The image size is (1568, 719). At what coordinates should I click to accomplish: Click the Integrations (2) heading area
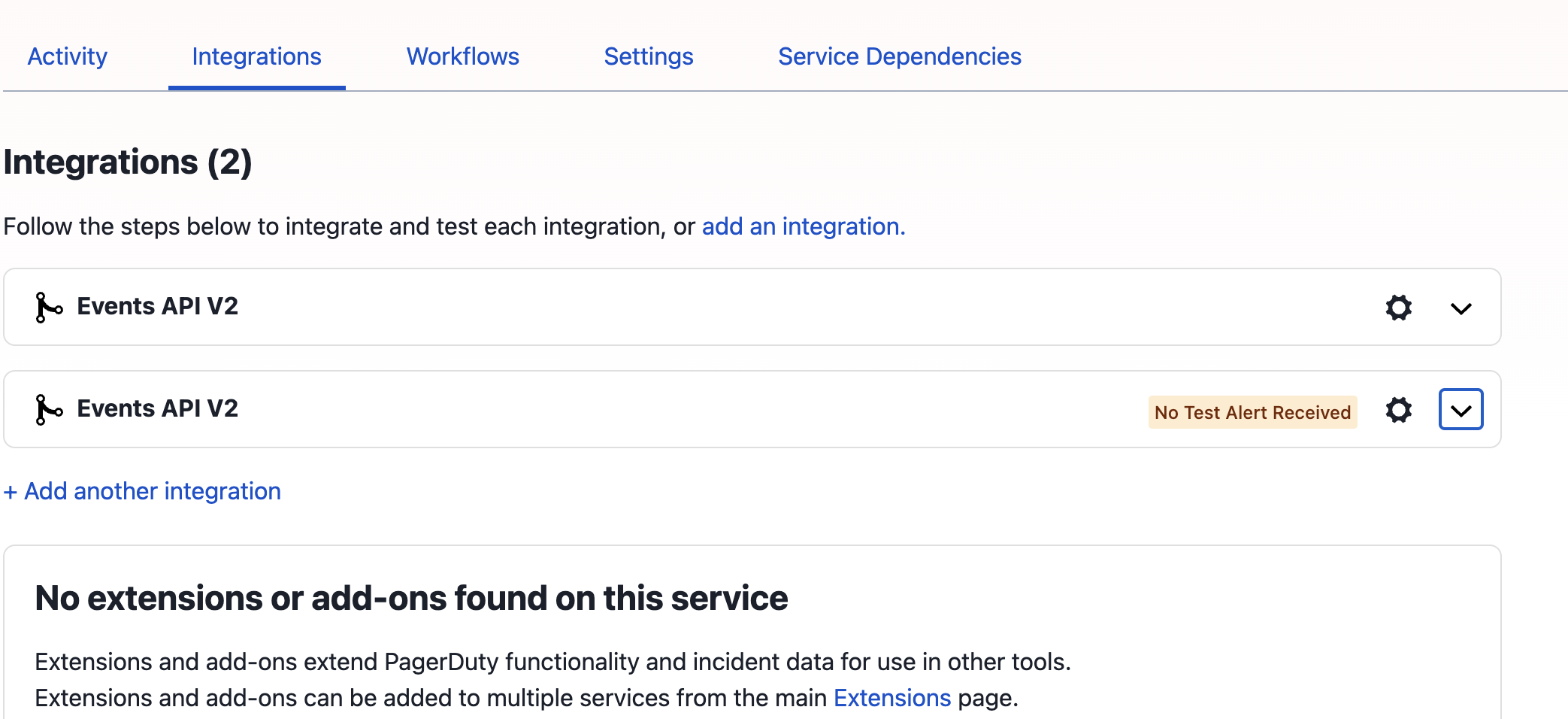point(128,161)
